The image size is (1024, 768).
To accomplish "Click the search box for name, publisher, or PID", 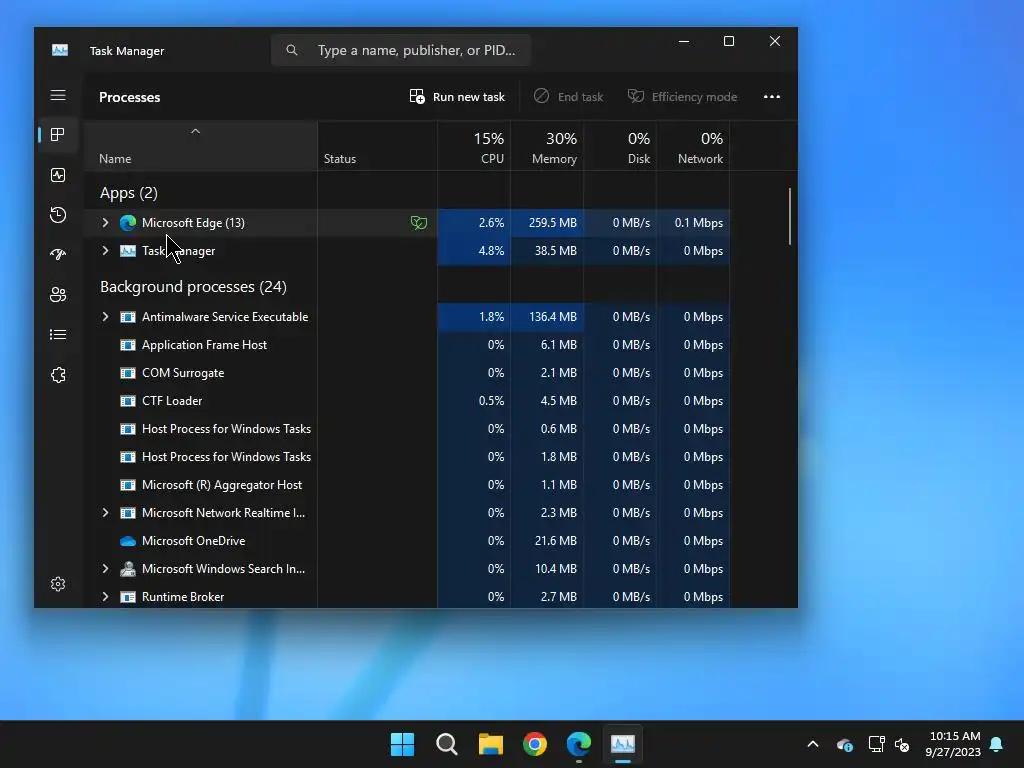I will pyautogui.click(x=400, y=50).
